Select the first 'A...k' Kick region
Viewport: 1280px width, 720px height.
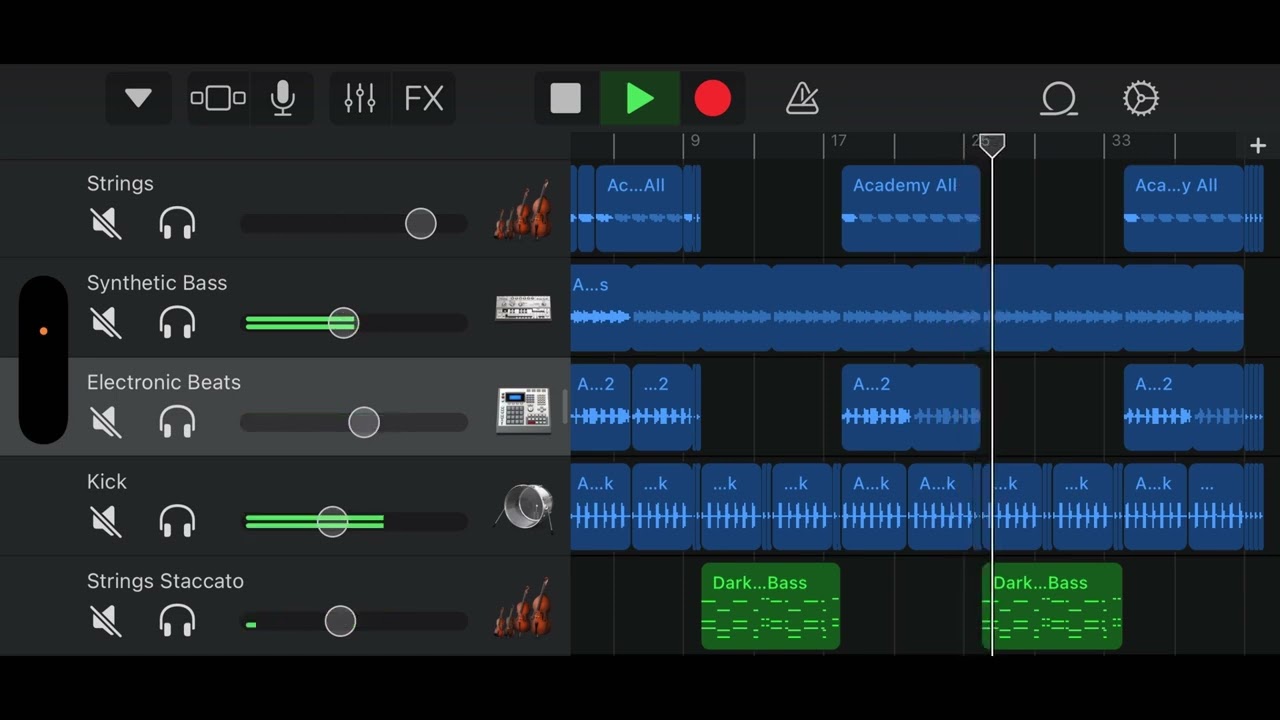[600, 506]
